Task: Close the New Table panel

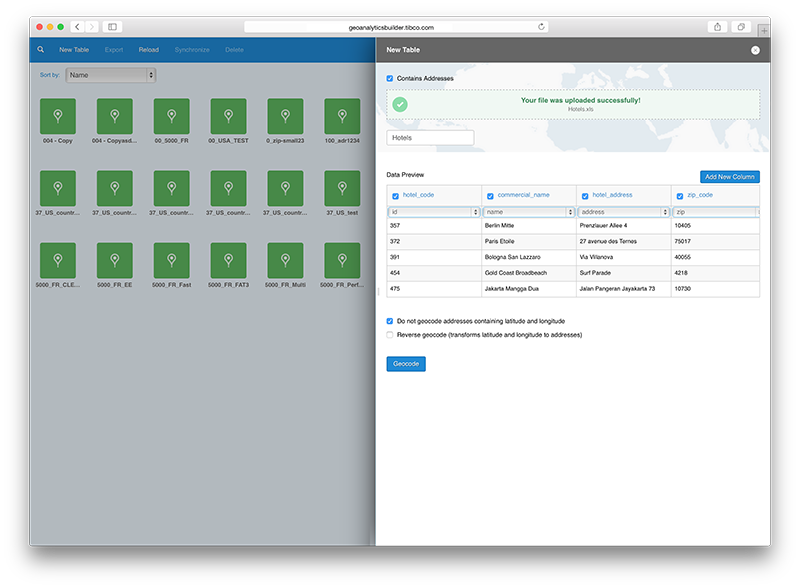Action: 755,50
